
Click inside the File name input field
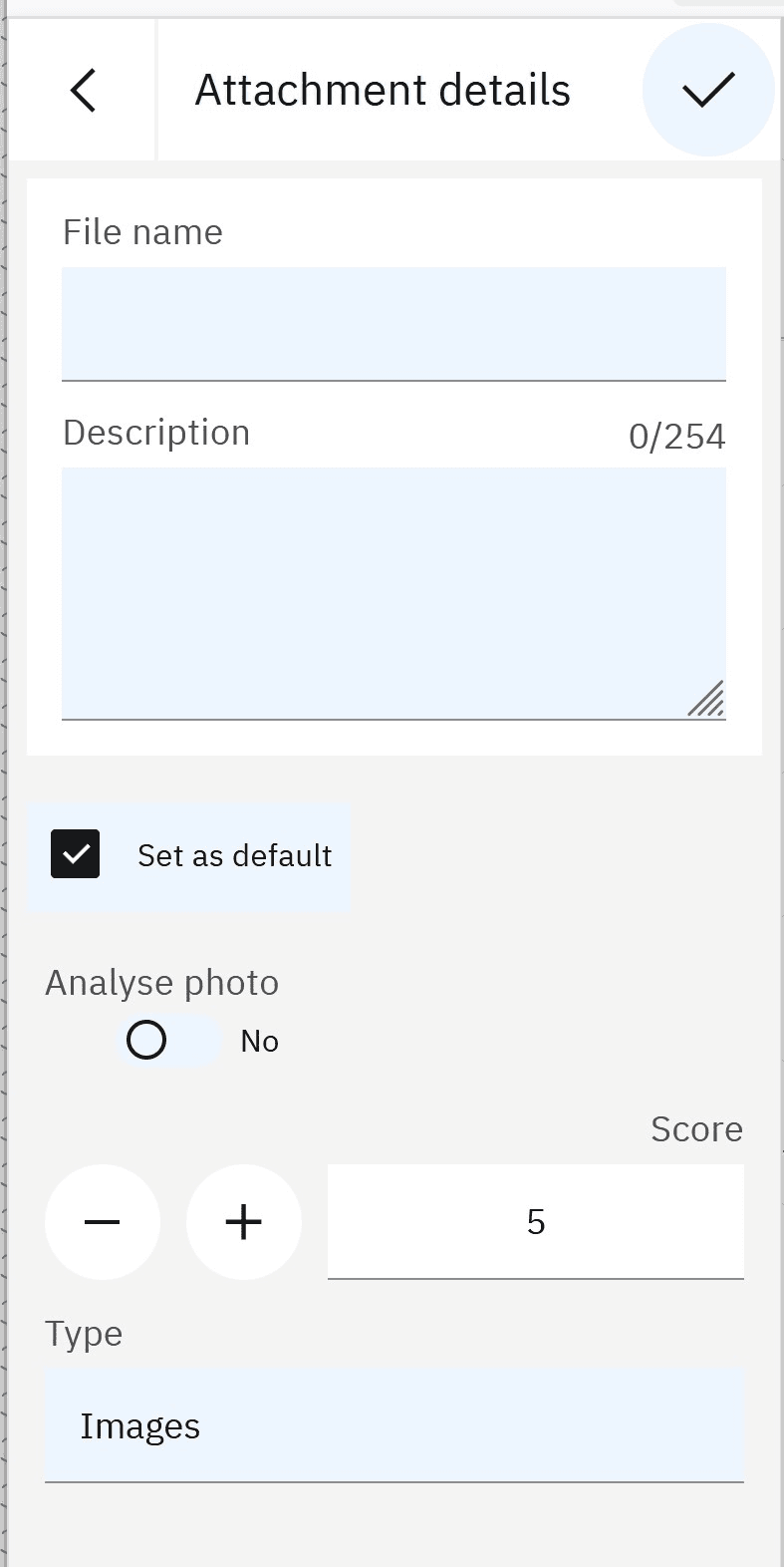(x=393, y=323)
